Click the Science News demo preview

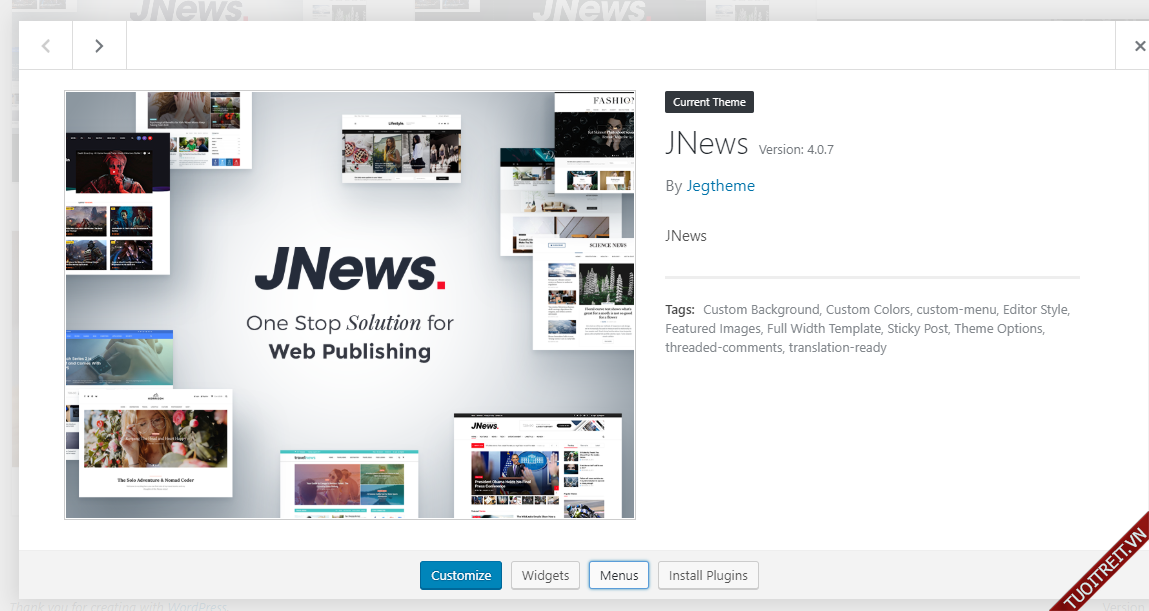(x=583, y=293)
